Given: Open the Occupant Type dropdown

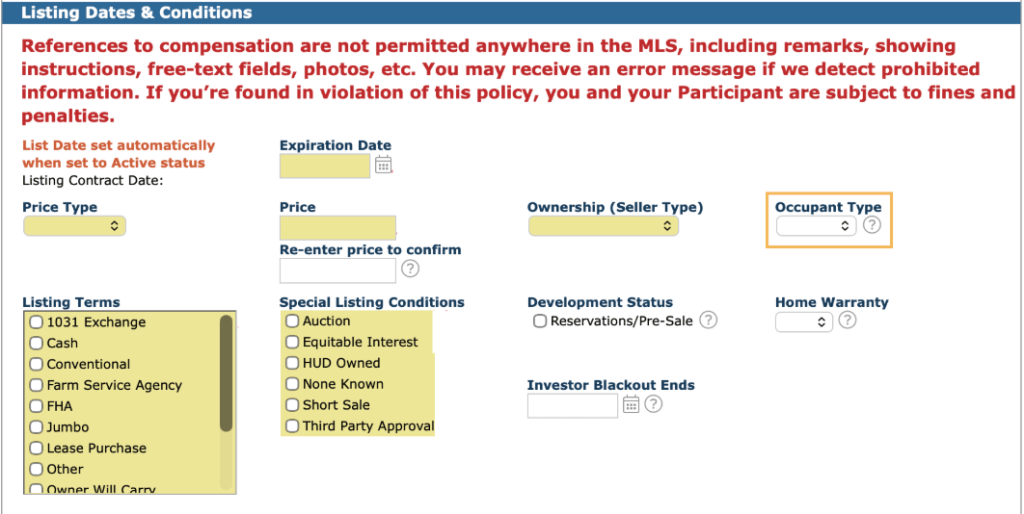Looking at the screenshot, I should coord(816,226).
